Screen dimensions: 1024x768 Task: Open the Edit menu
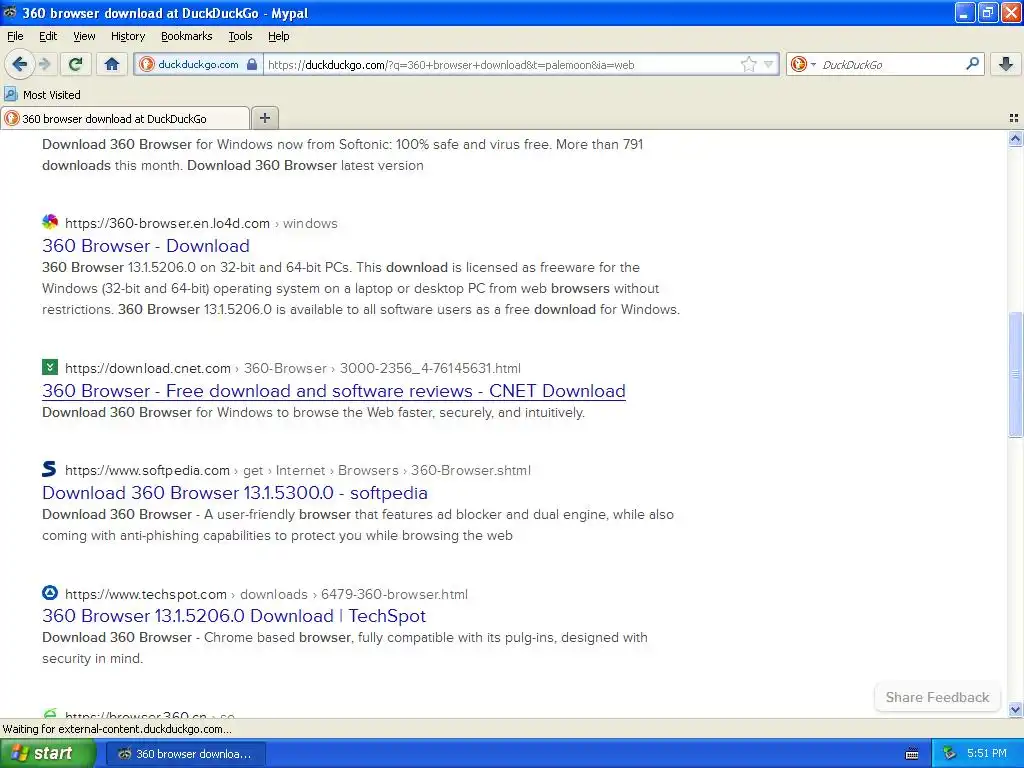[48, 36]
